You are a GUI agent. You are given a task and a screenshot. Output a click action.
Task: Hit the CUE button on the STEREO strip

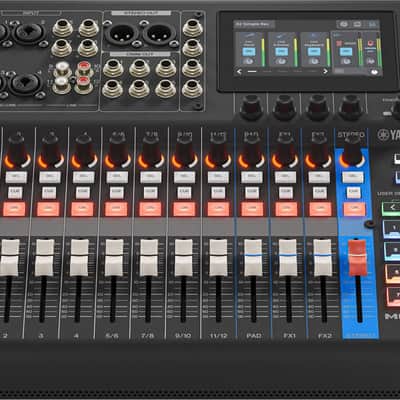(x=353, y=192)
